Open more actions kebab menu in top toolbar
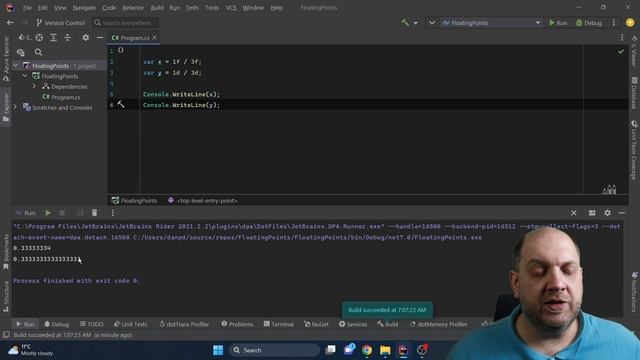 (613, 23)
